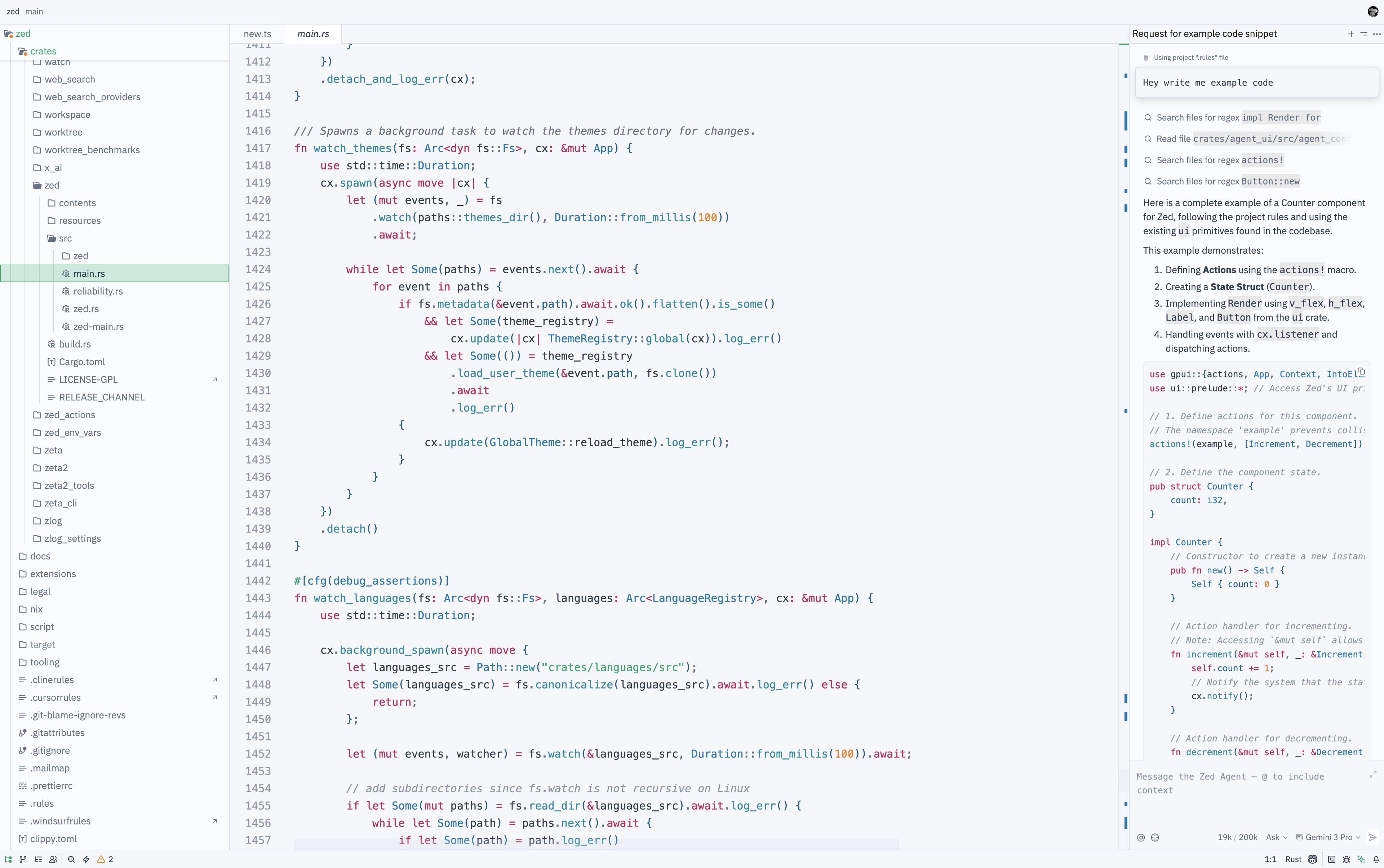Click the @ add context icon
Screen dimensions: 1384x868
coord(1141,838)
